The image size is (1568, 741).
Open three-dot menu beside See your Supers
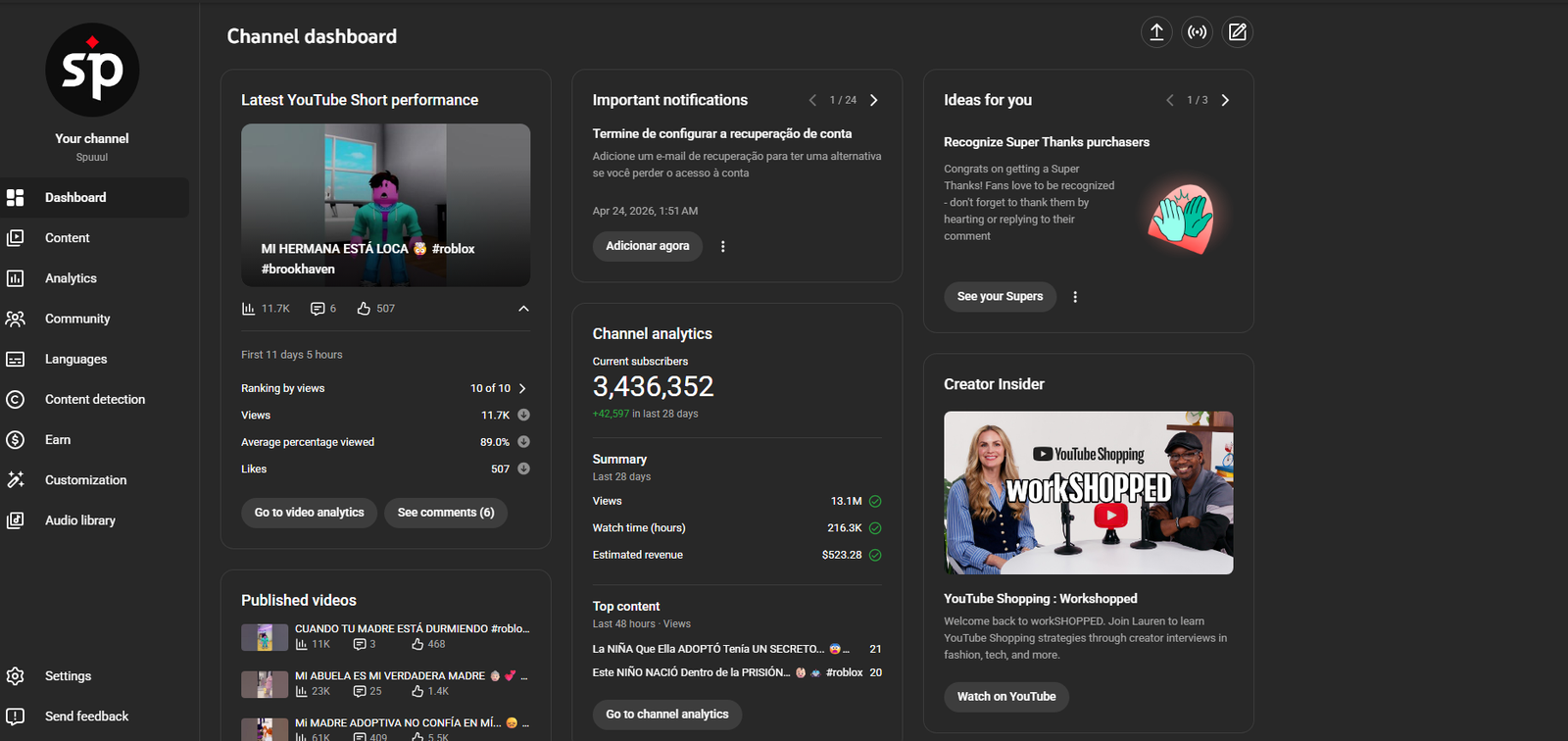(x=1075, y=297)
